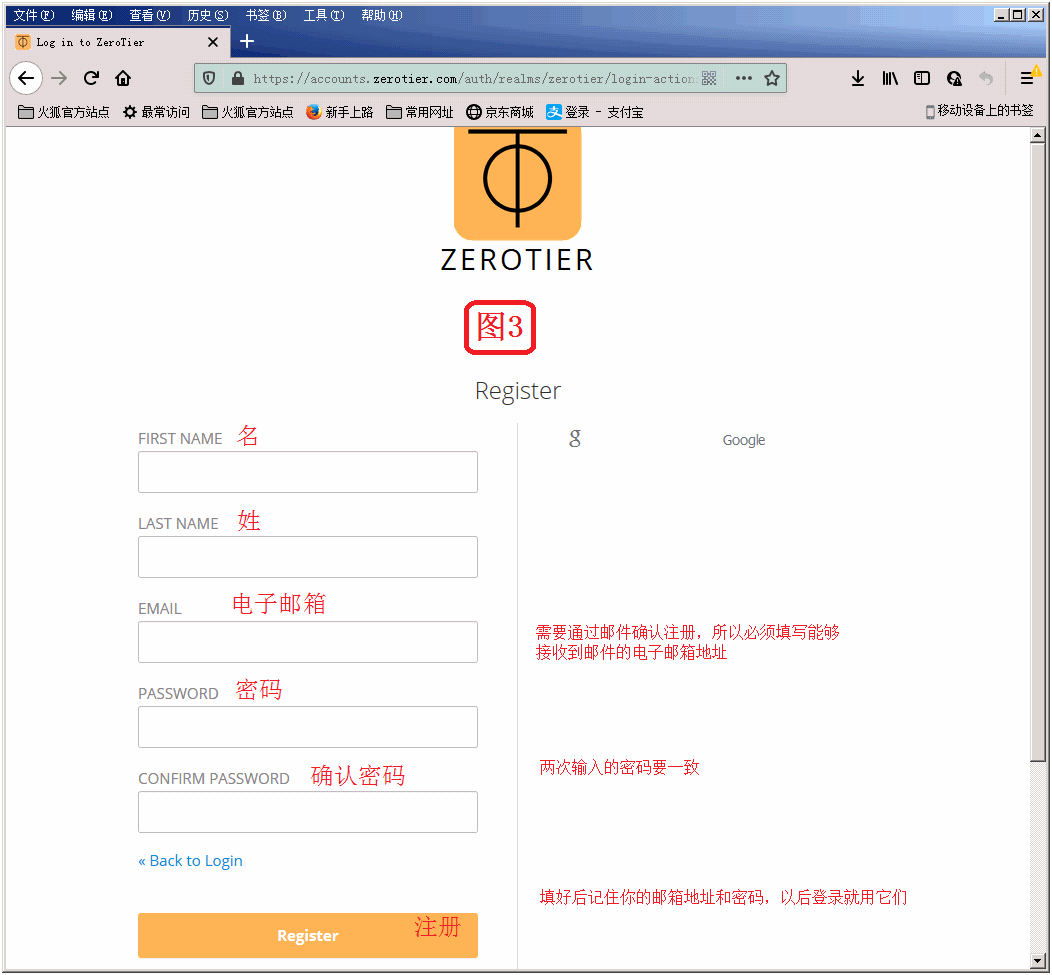Open the 新手上路 bookmark

click(x=339, y=112)
